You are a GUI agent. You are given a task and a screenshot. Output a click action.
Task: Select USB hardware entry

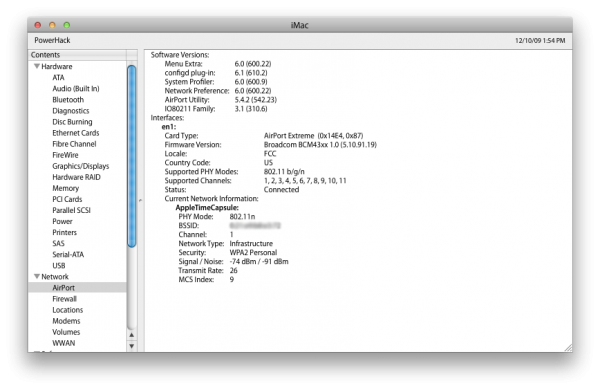(59, 266)
